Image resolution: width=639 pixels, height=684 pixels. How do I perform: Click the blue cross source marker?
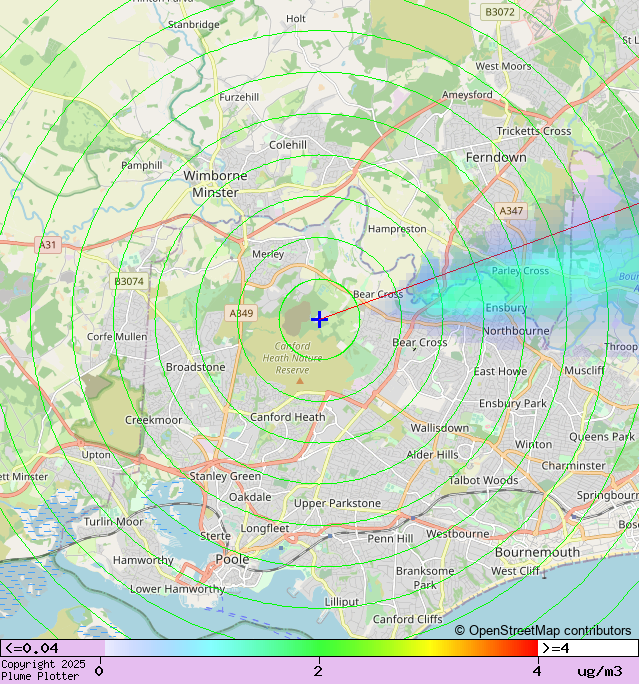(319, 319)
